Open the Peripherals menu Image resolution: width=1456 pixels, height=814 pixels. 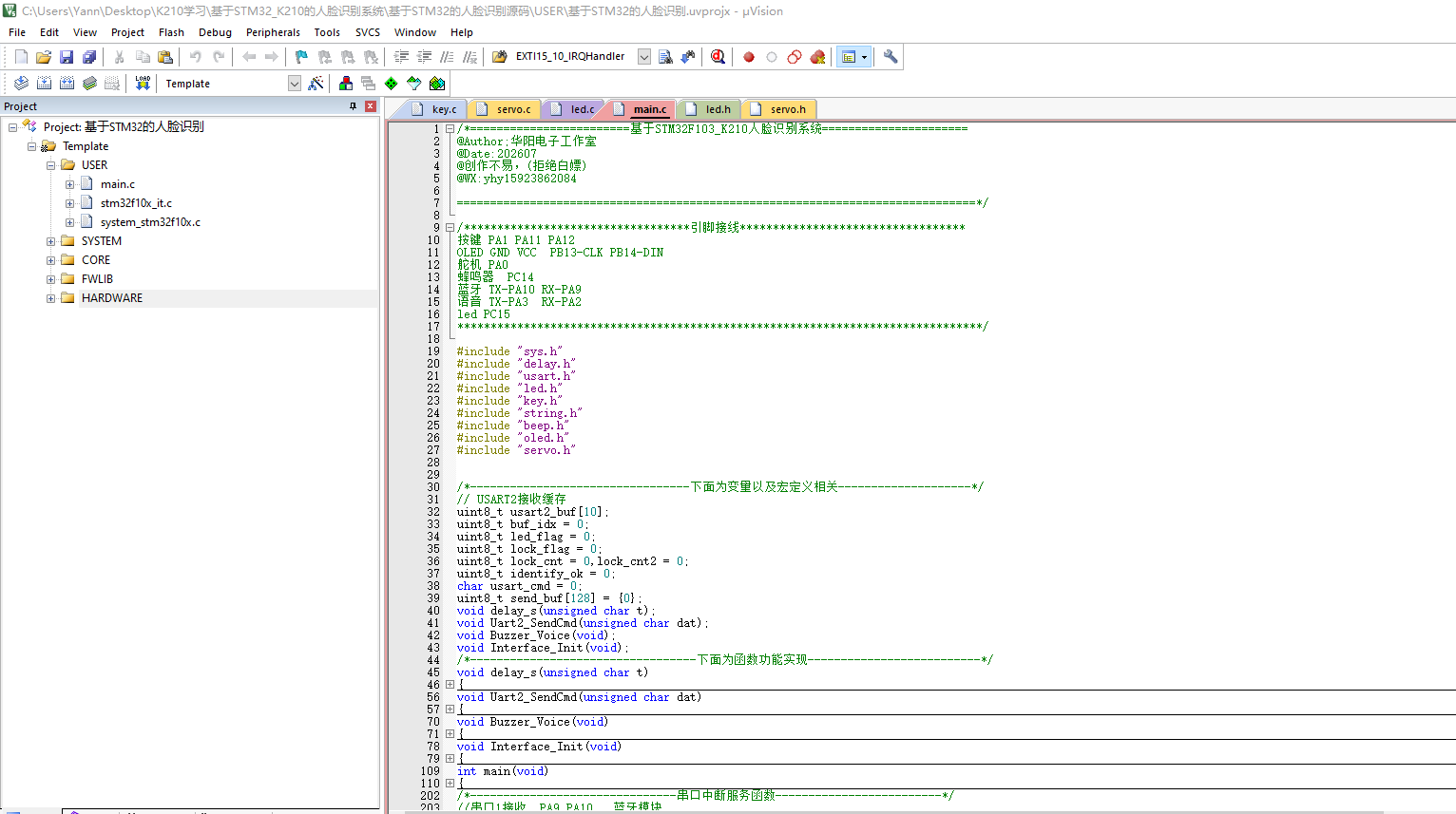pos(273,32)
